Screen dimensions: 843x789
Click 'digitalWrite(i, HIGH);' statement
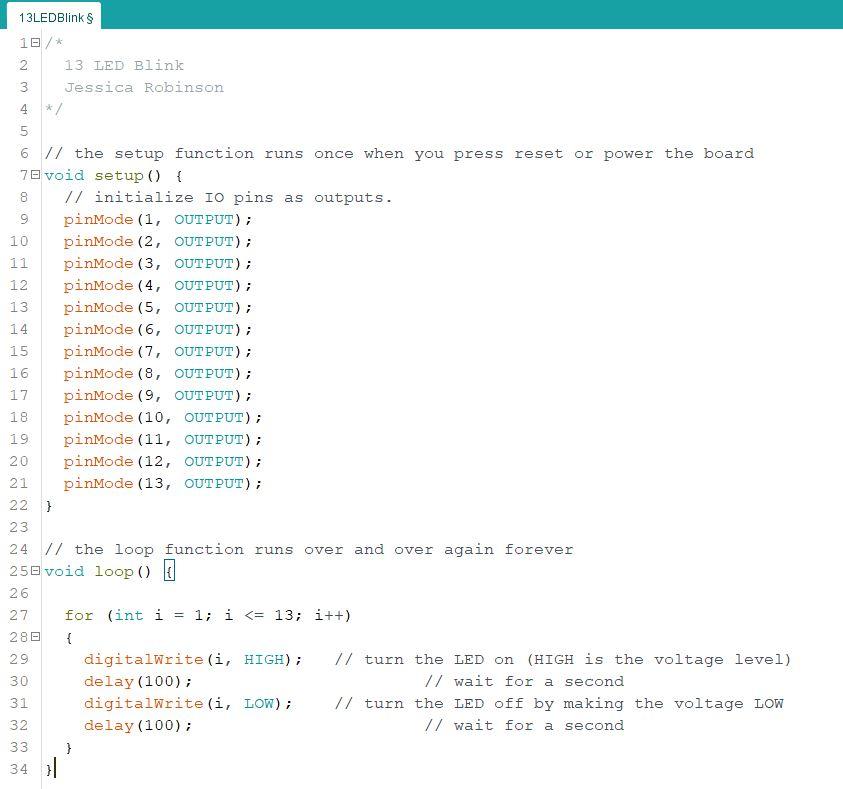(x=194, y=659)
